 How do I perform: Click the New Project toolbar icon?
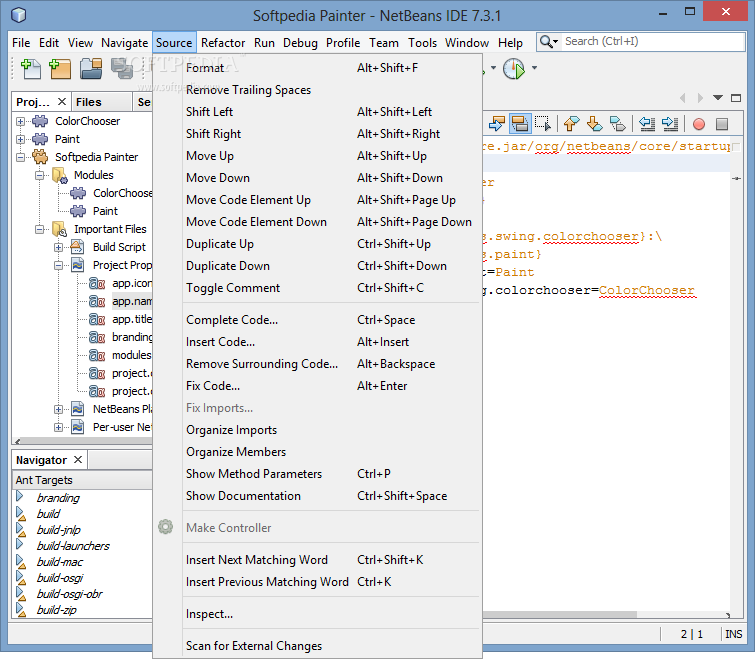coord(60,68)
